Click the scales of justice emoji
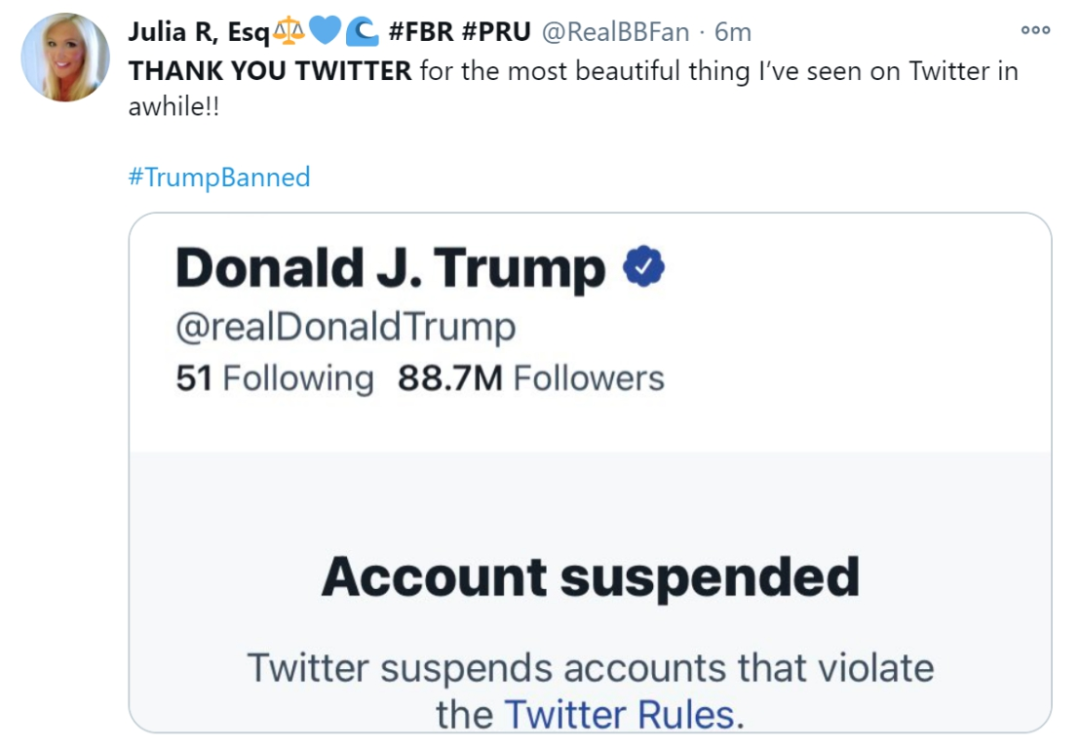1080x750 pixels. (x=289, y=32)
